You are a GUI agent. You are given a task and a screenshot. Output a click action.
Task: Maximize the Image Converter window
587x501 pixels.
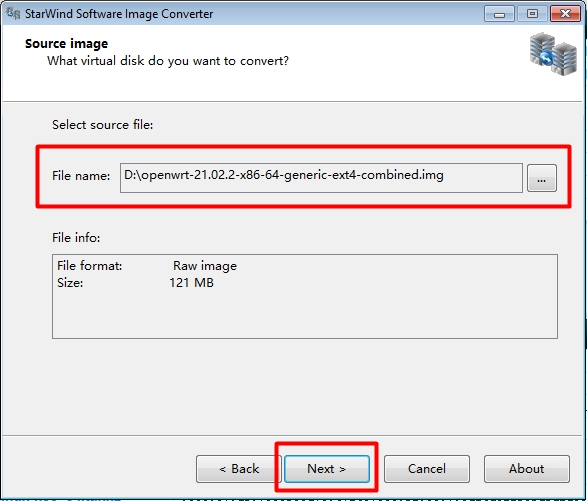[x=532, y=14]
